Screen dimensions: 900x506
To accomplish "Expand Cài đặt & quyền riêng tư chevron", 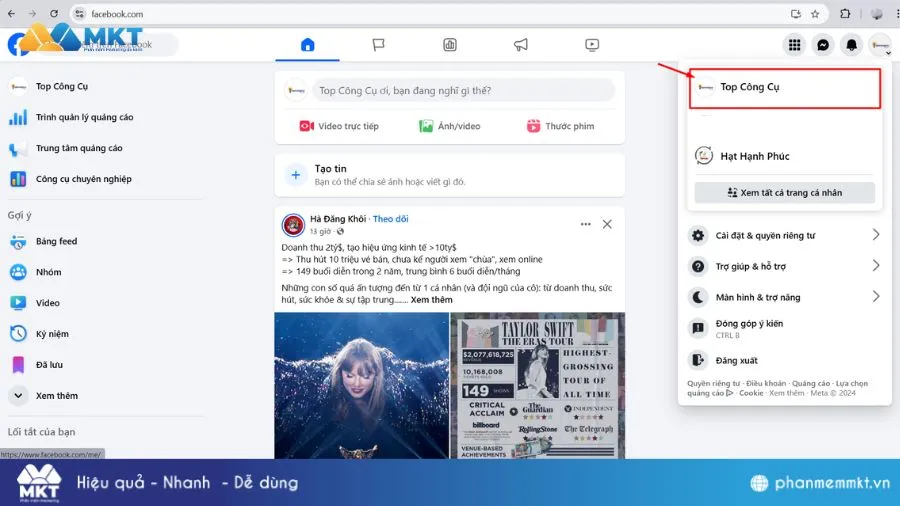I will [x=876, y=235].
